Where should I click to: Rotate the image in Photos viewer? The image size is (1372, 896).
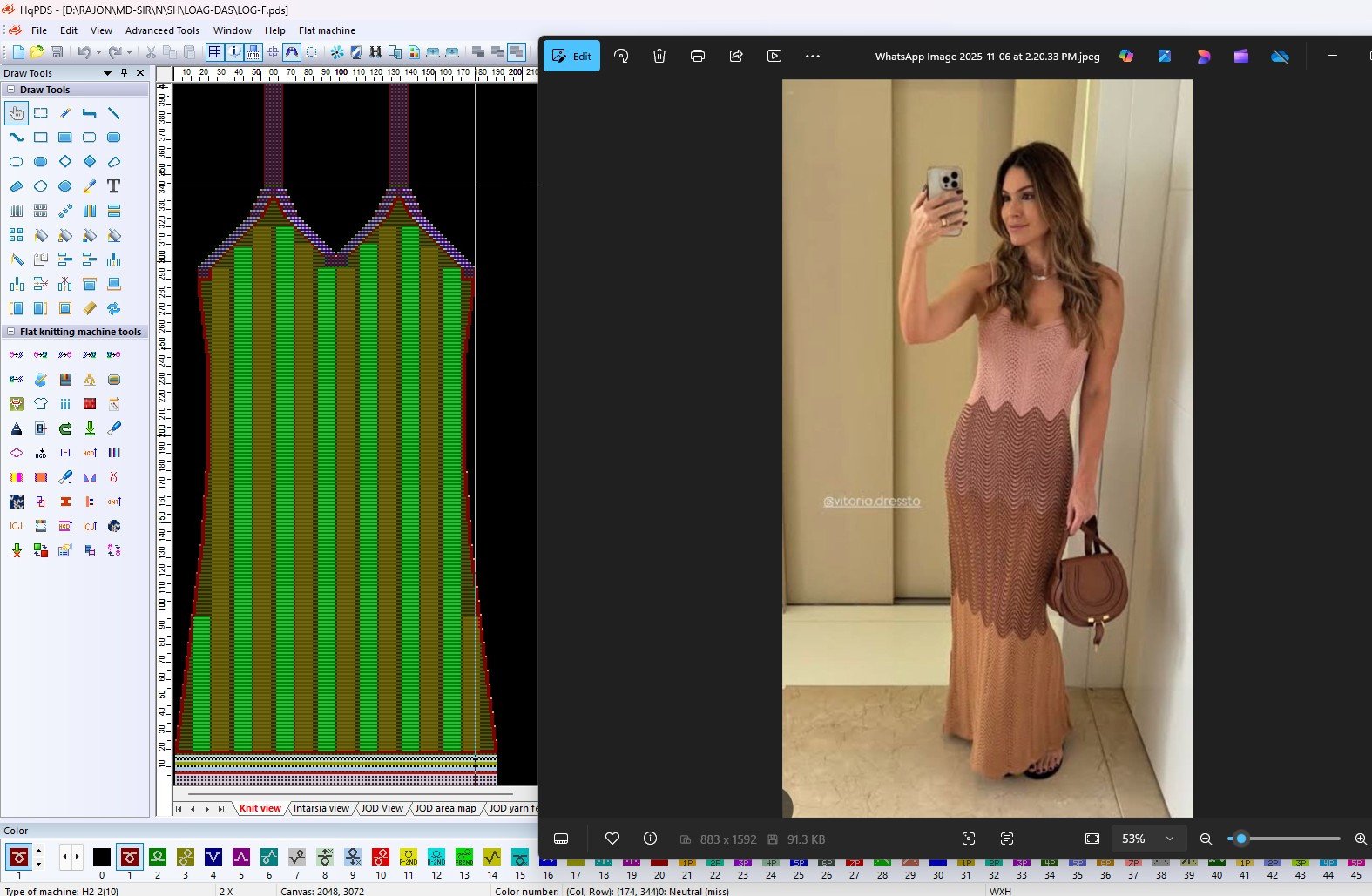(621, 56)
